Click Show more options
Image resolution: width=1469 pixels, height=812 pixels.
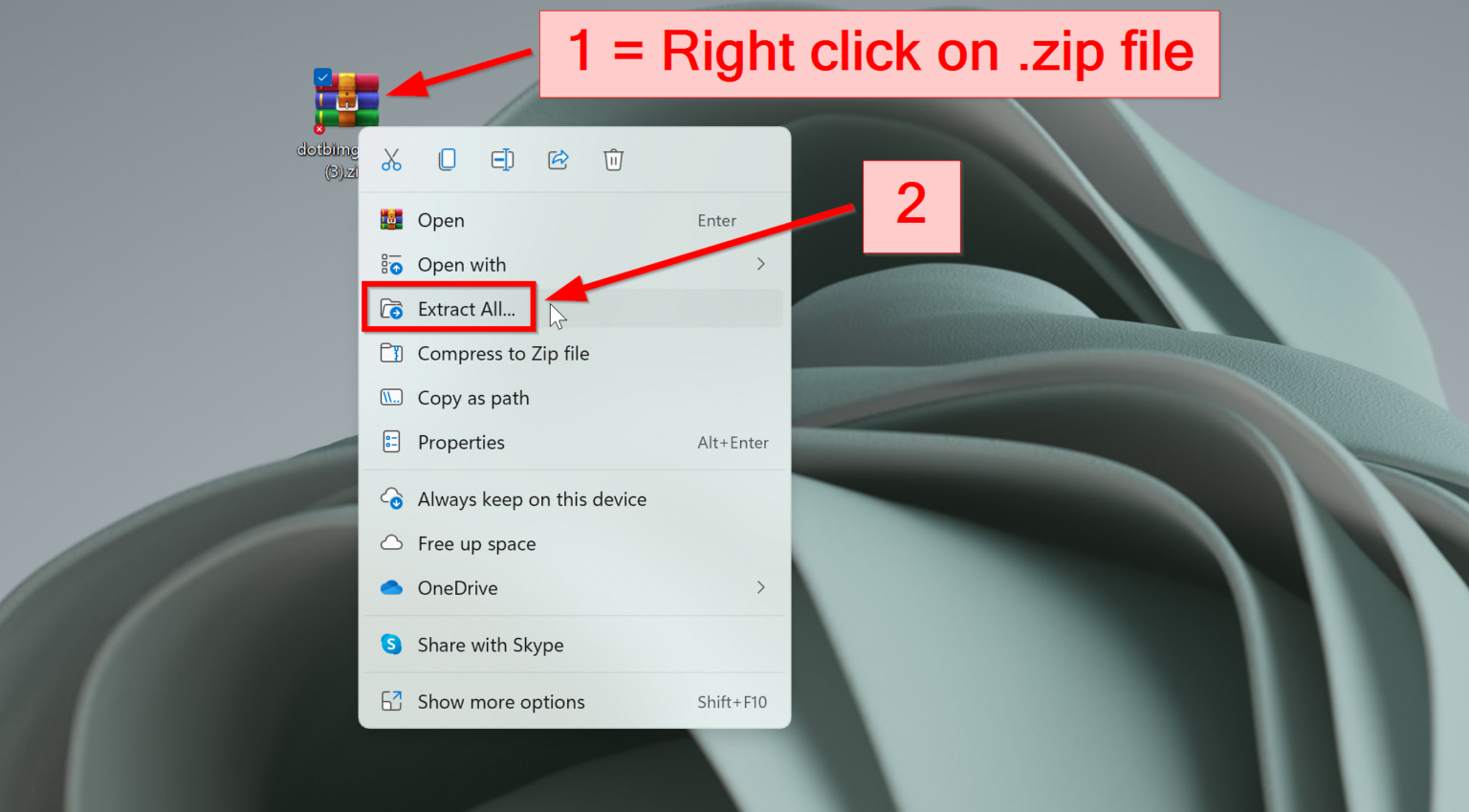500,702
